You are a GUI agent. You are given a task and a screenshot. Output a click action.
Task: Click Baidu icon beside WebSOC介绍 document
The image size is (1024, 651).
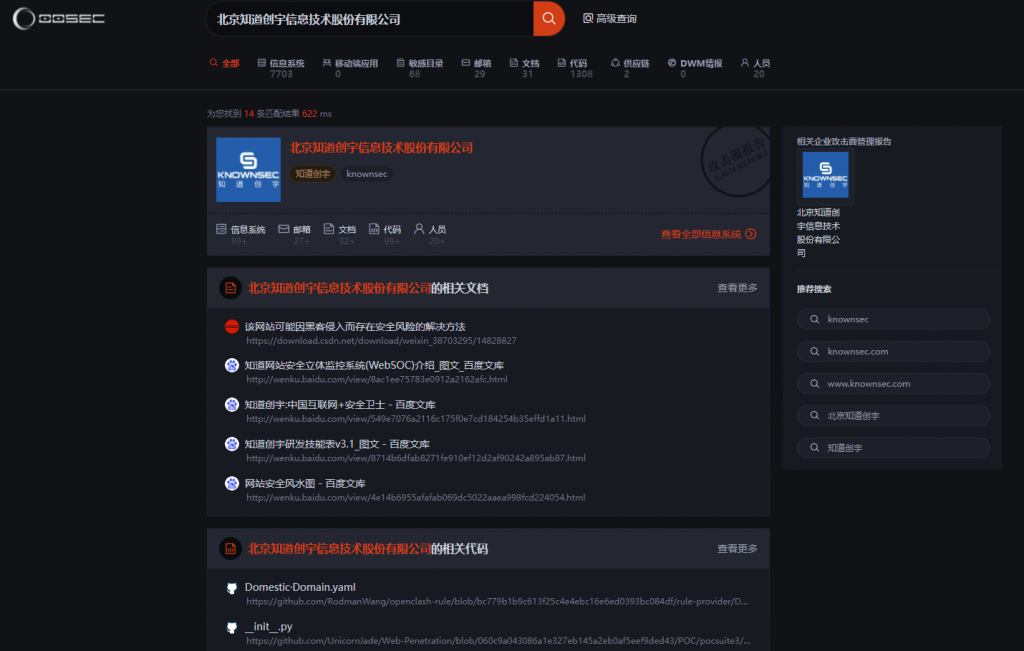click(x=231, y=366)
